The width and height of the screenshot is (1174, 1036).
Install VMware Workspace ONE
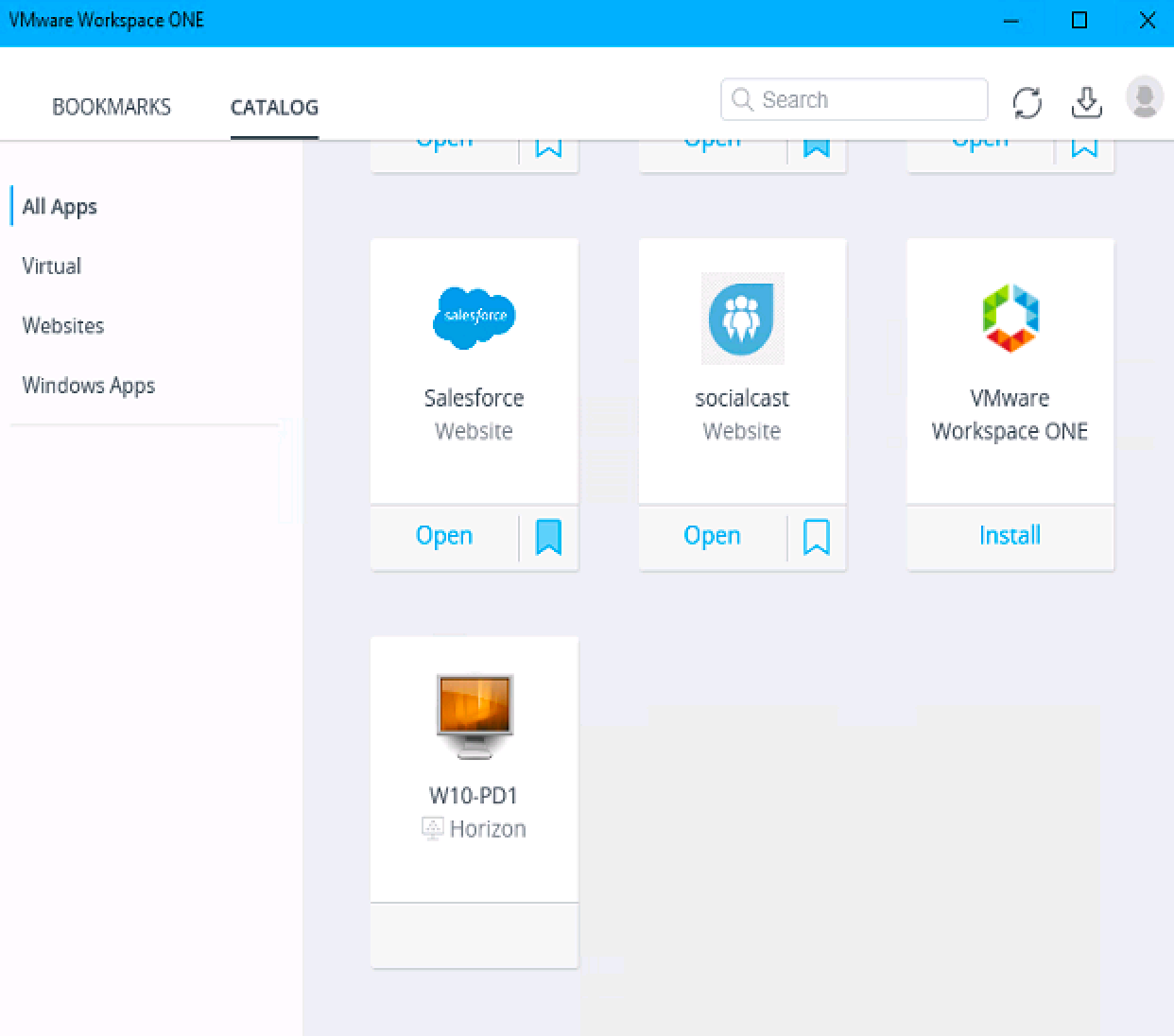coord(1010,536)
